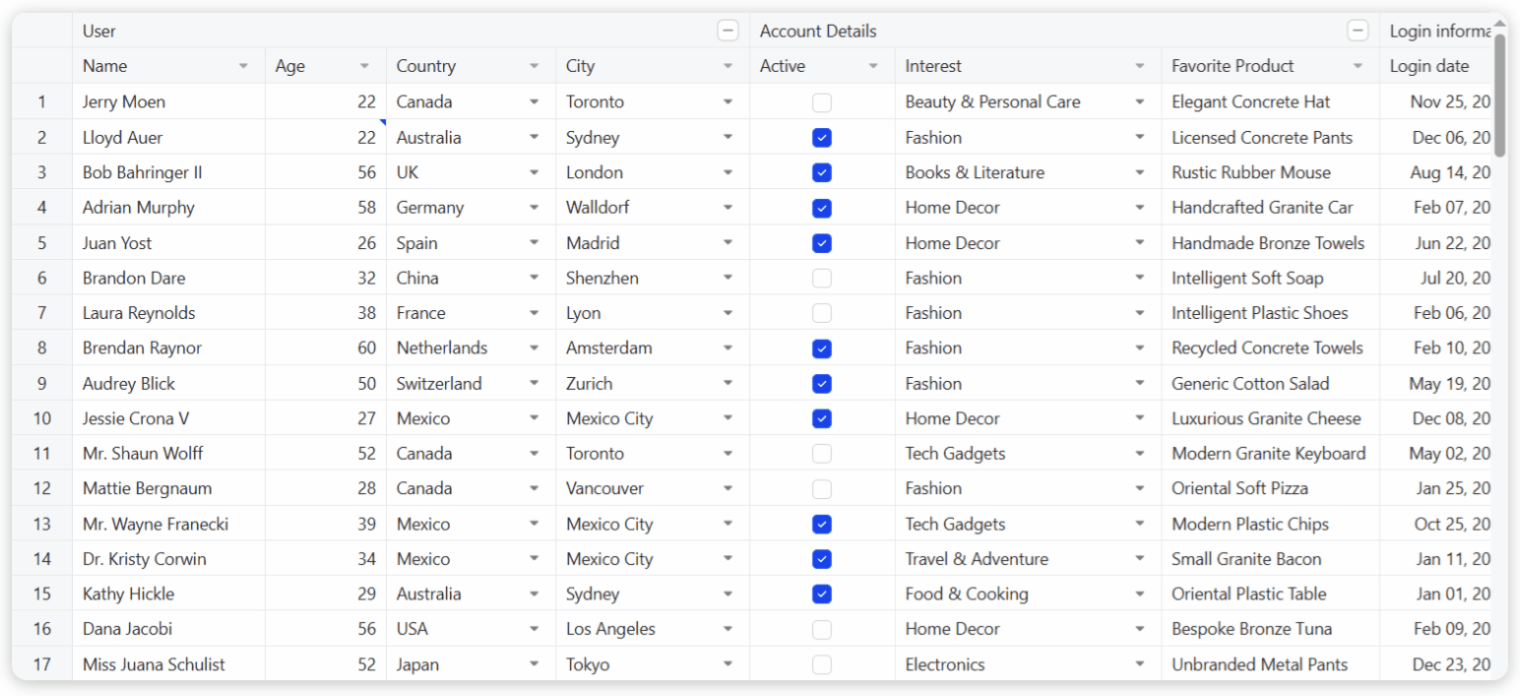
Task: Collapse the Account Details column group
Action: (x=1357, y=31)
